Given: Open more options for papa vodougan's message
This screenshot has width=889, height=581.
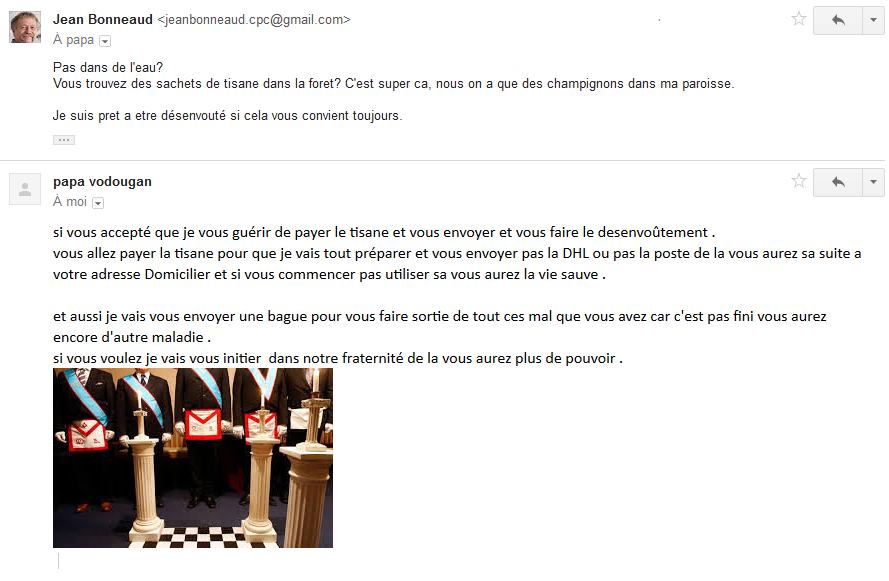Looking at the screenshot, I should 873,182.
